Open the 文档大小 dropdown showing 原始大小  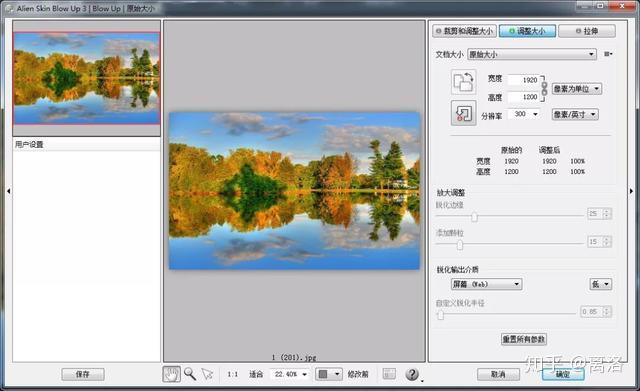point(532,54)
